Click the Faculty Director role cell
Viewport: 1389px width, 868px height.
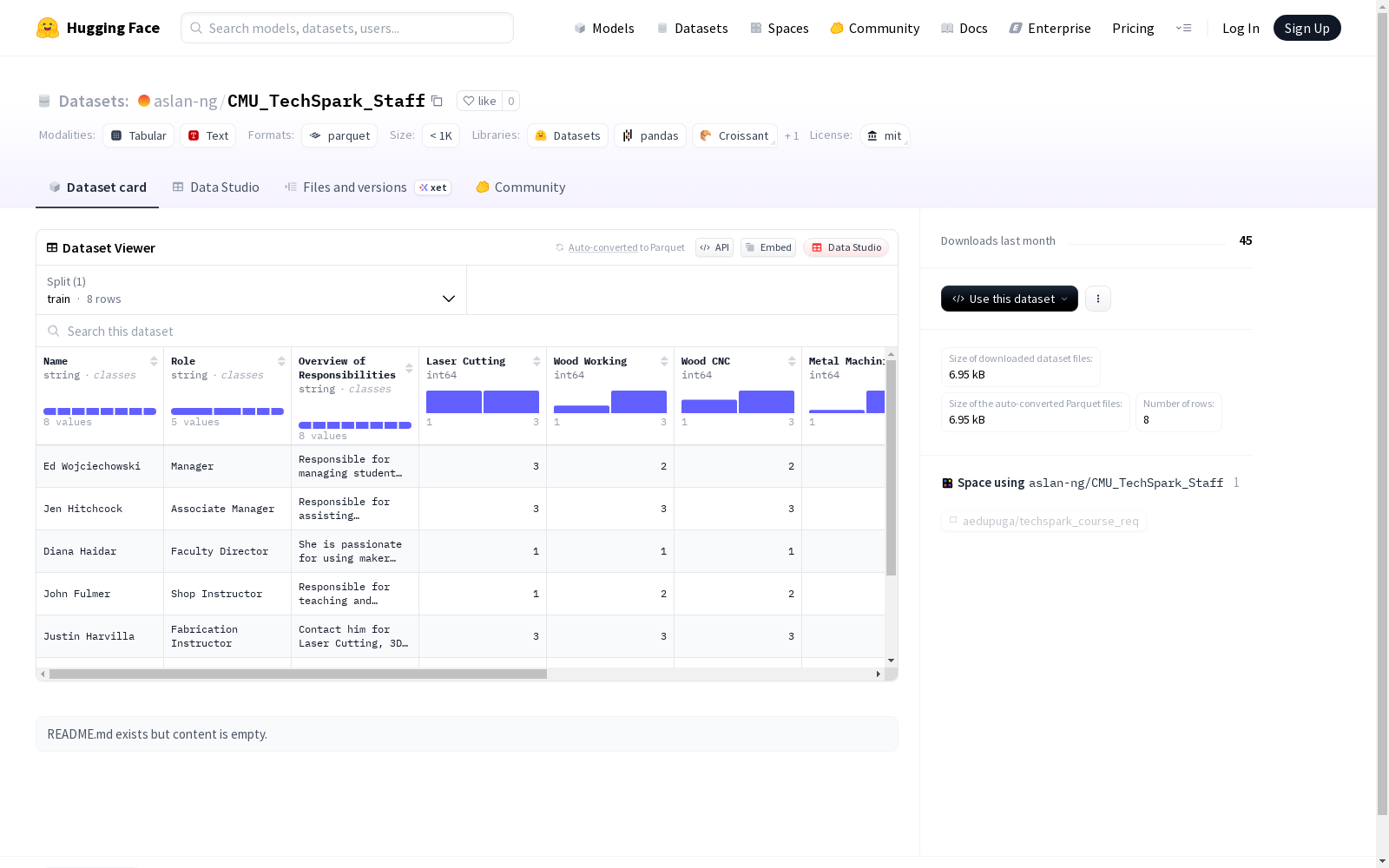(x=227, y=551)
